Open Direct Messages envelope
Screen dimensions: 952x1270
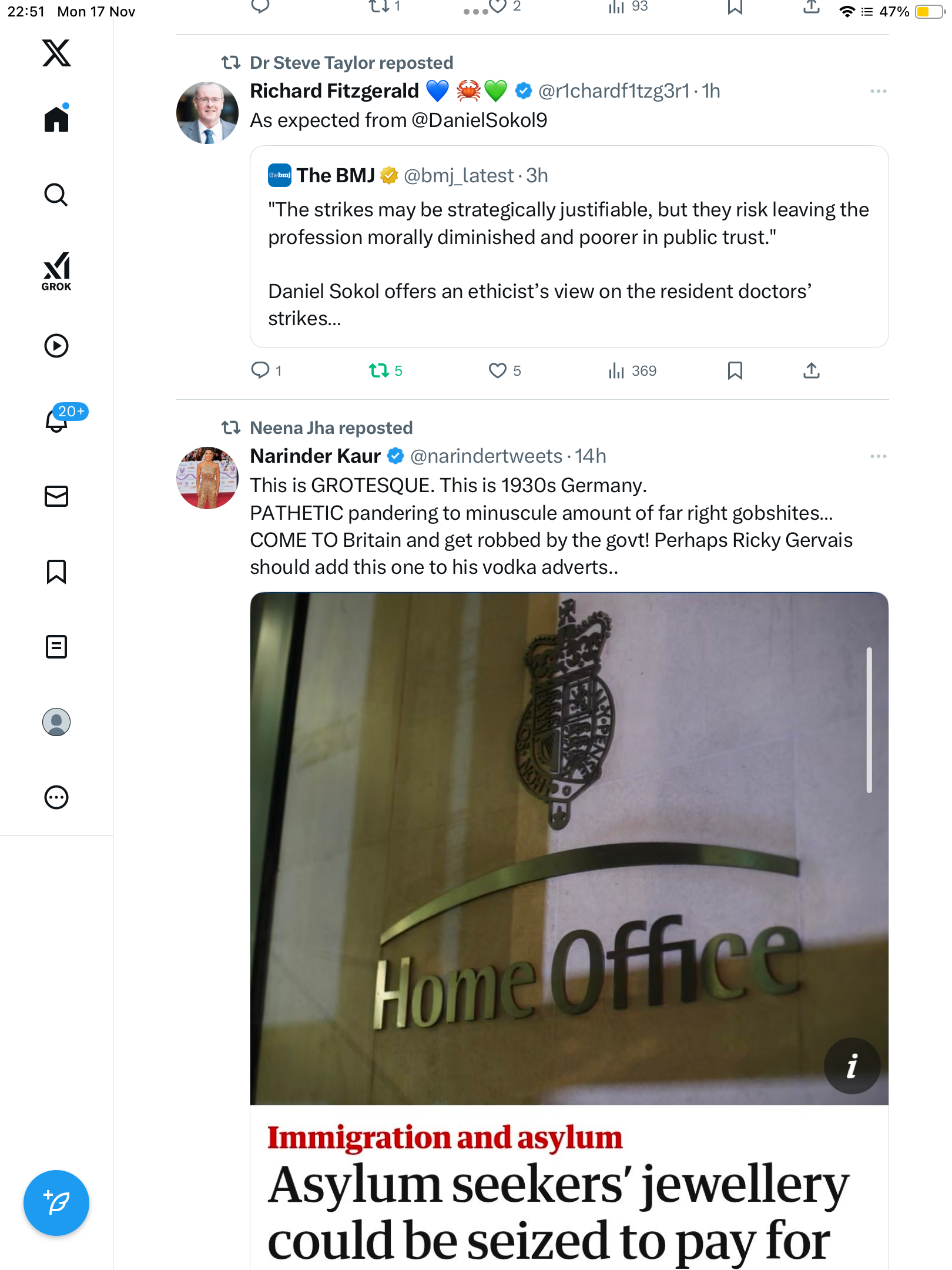tap(56, 496)
